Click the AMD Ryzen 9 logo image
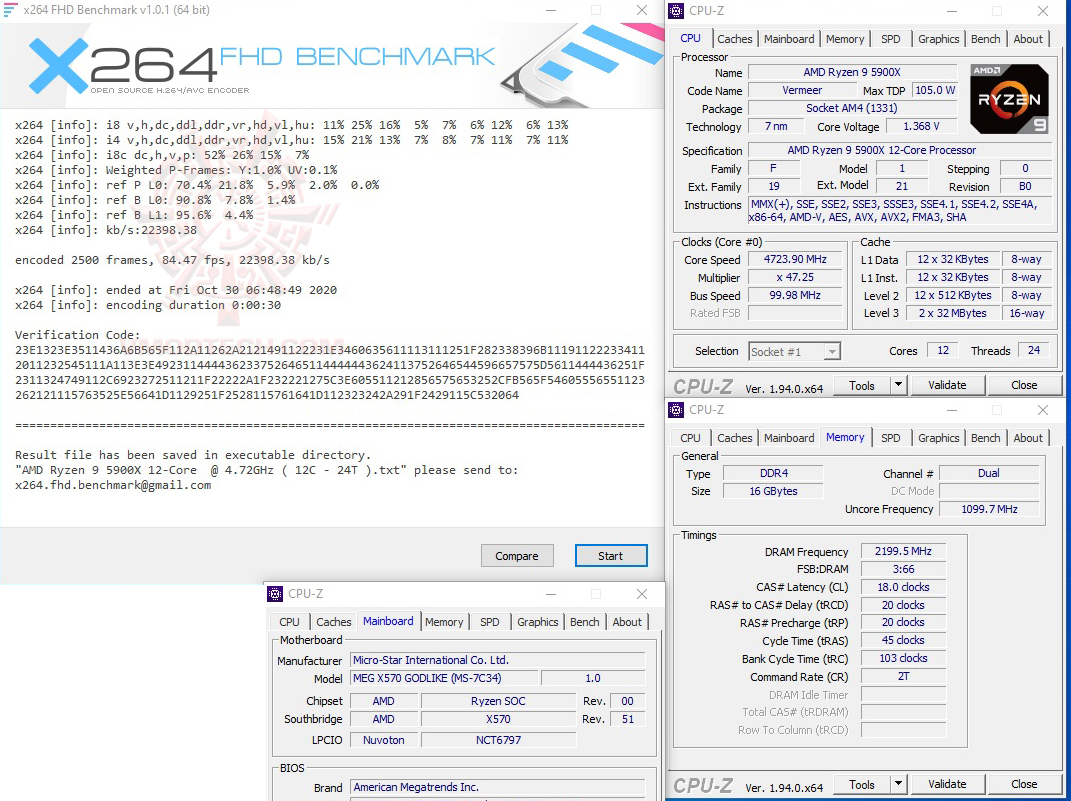 (x=1009, y=99)
